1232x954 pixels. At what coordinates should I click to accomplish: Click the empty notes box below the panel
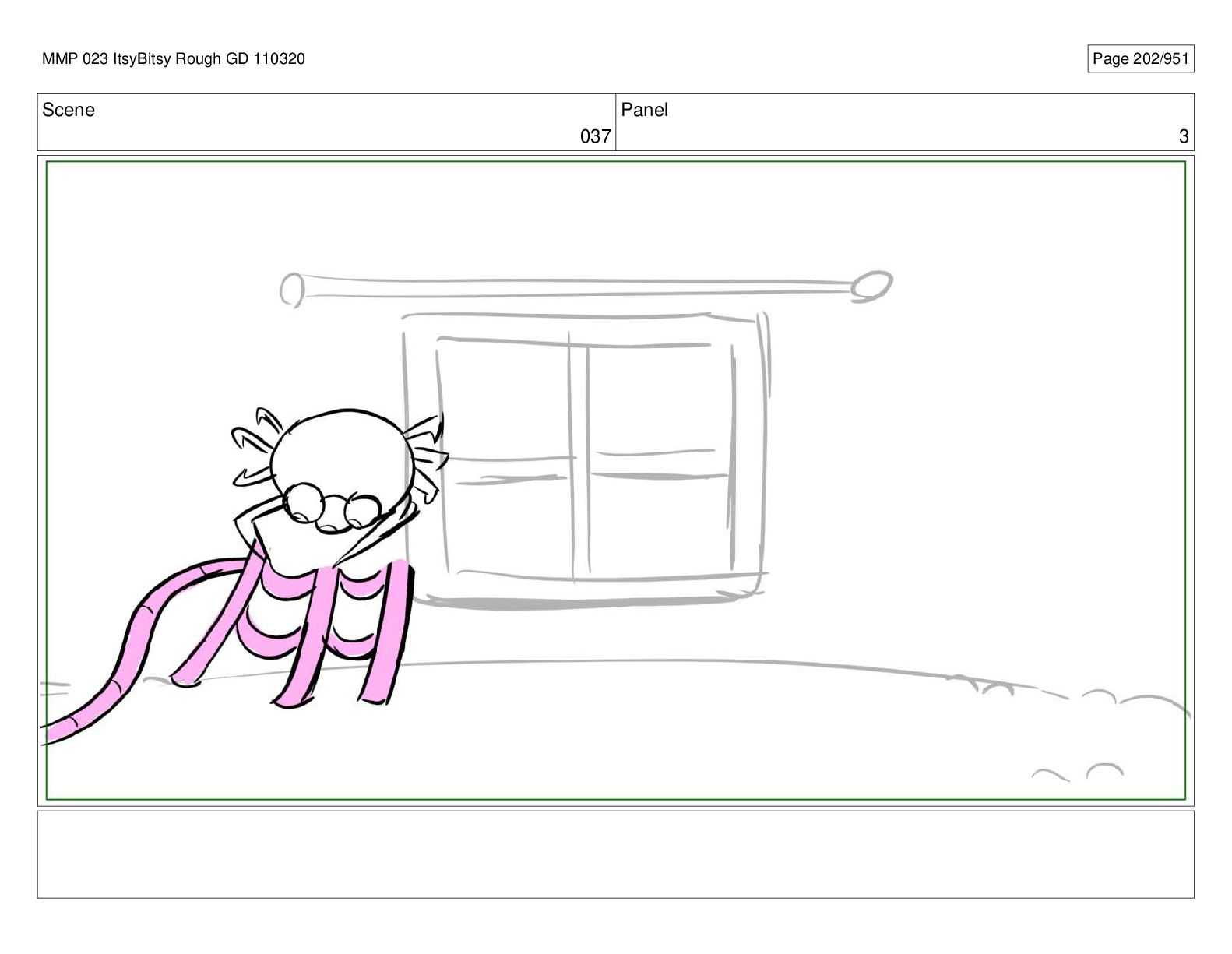616,854
